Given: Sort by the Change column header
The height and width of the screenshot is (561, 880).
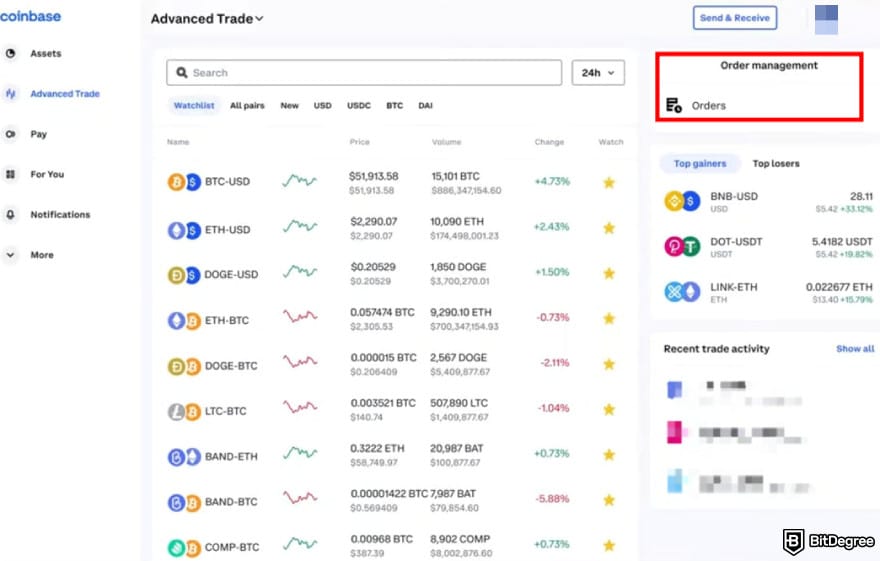Looking at the screenshot, I should [x=549, y=142].
